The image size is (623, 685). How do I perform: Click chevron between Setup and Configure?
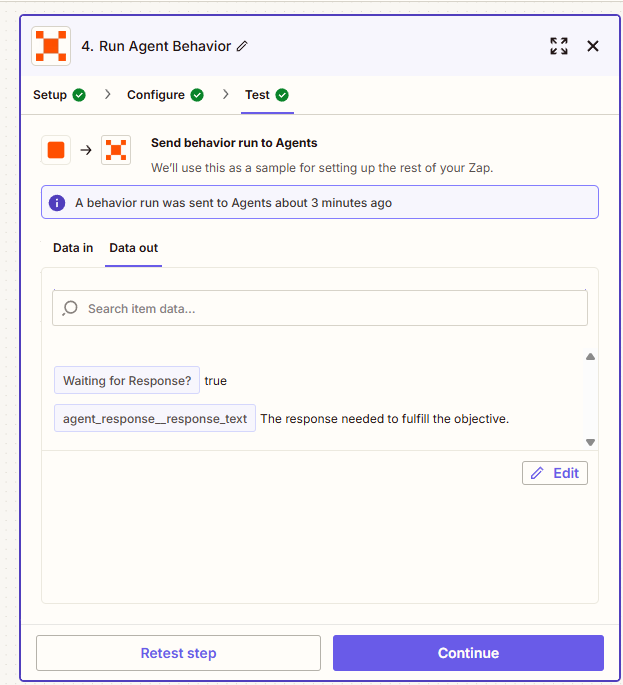(x=107, y=94)
